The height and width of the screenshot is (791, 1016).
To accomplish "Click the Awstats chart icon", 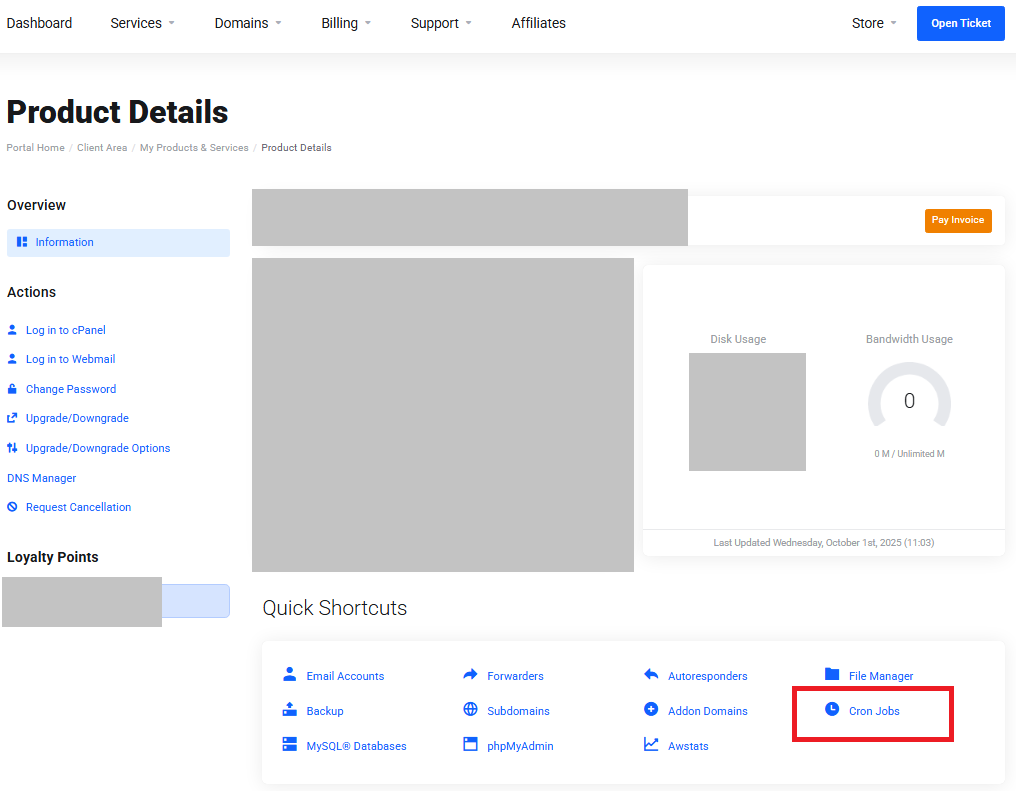I will (x=651, y=744).
